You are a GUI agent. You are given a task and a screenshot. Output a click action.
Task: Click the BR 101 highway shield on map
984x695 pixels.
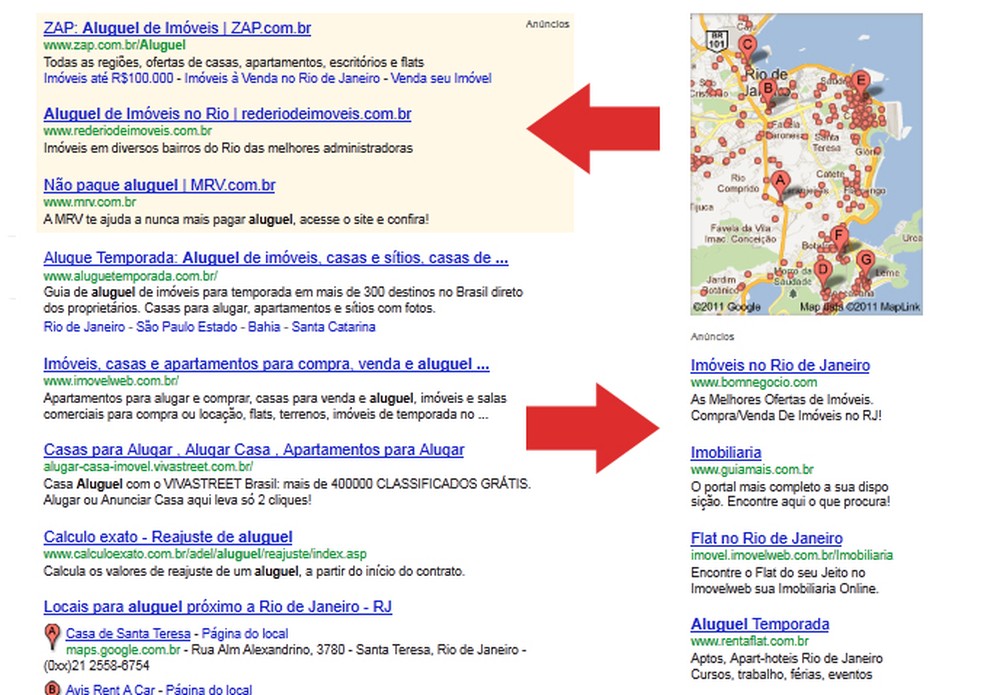coord(717,40)
